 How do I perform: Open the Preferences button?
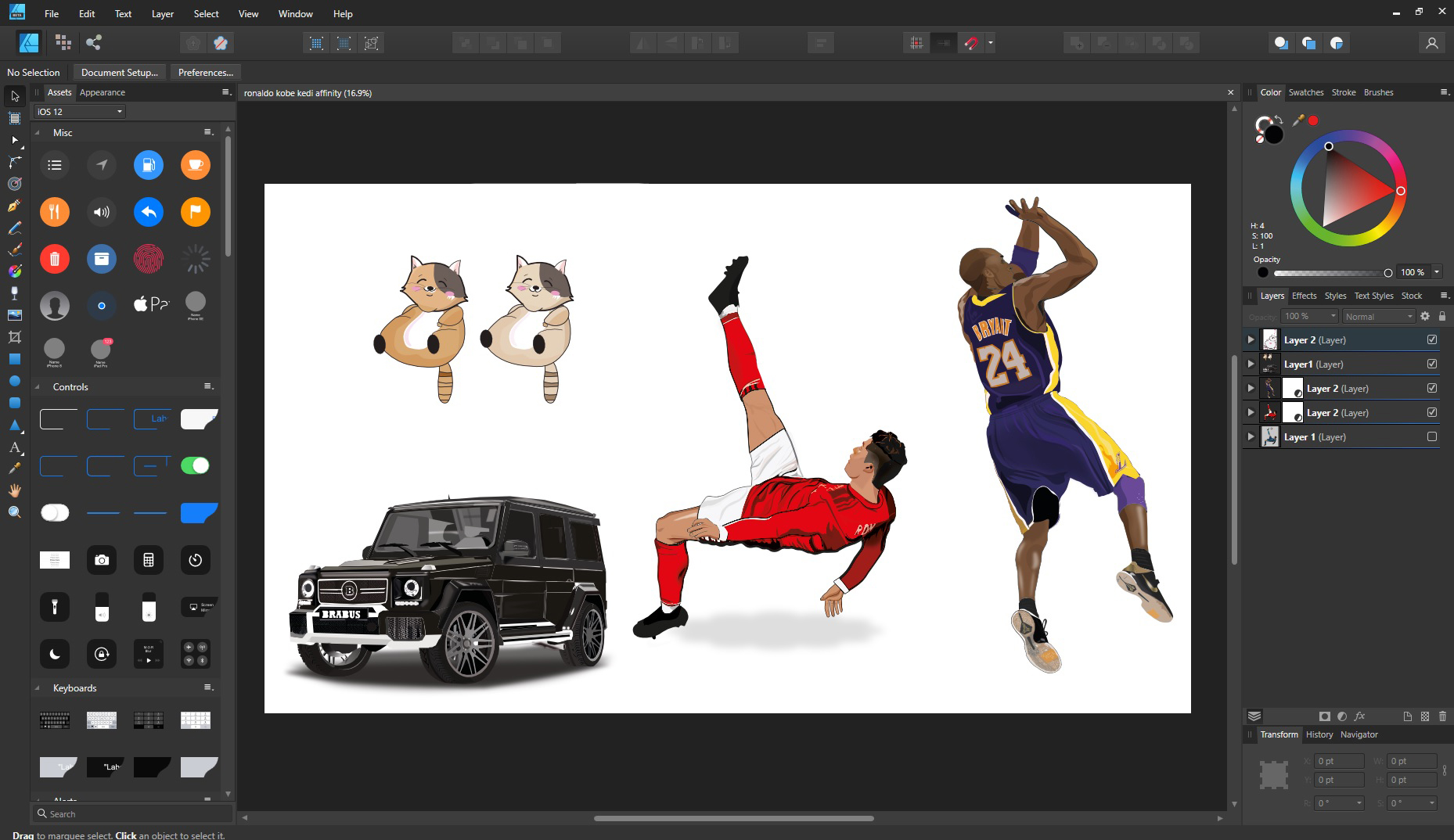click(205, 72)
